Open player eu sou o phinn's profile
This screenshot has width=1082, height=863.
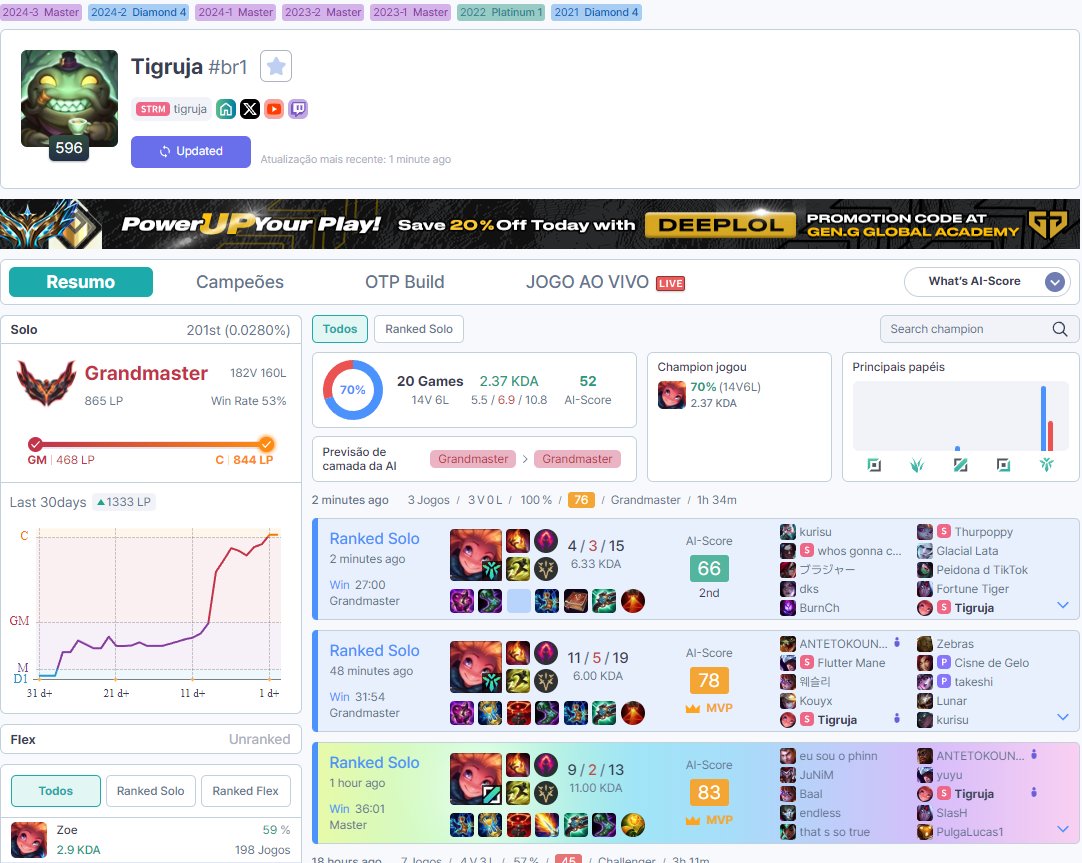pyautogui.click(x=838, y=756)
